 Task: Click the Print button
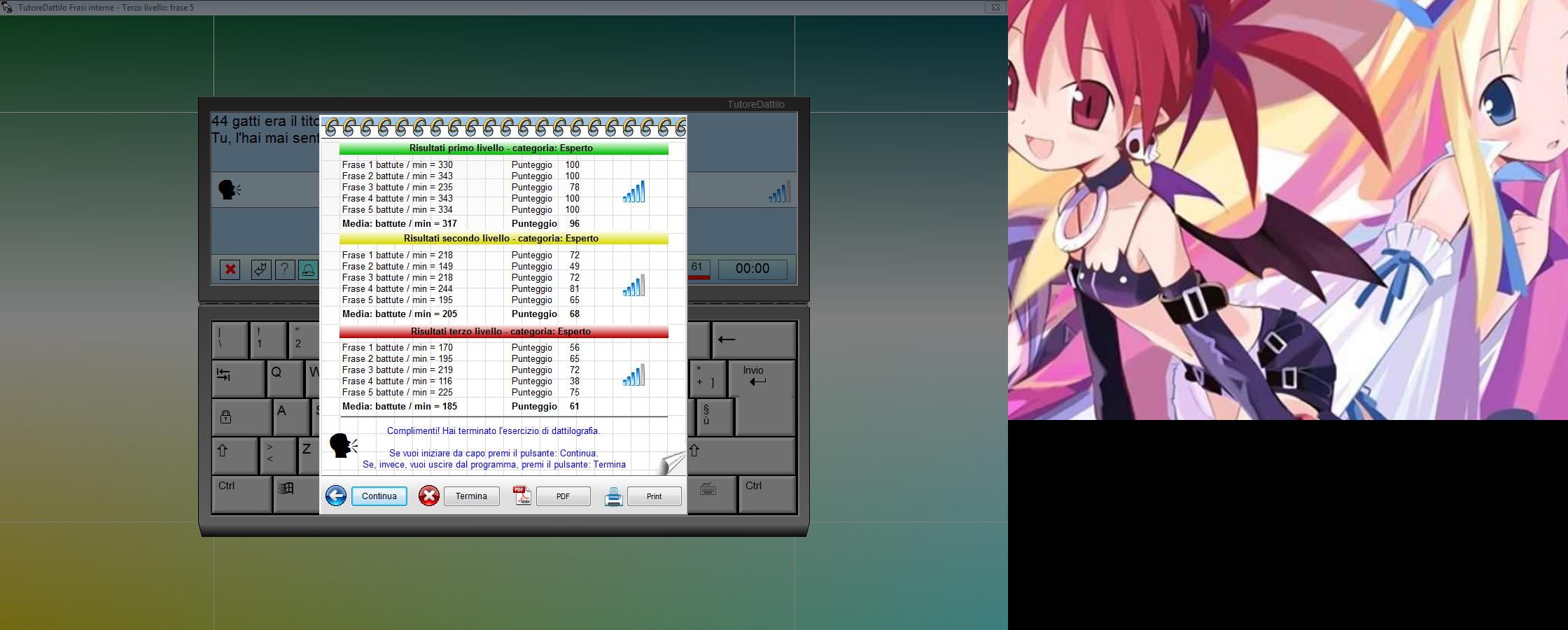coord(654,496)
